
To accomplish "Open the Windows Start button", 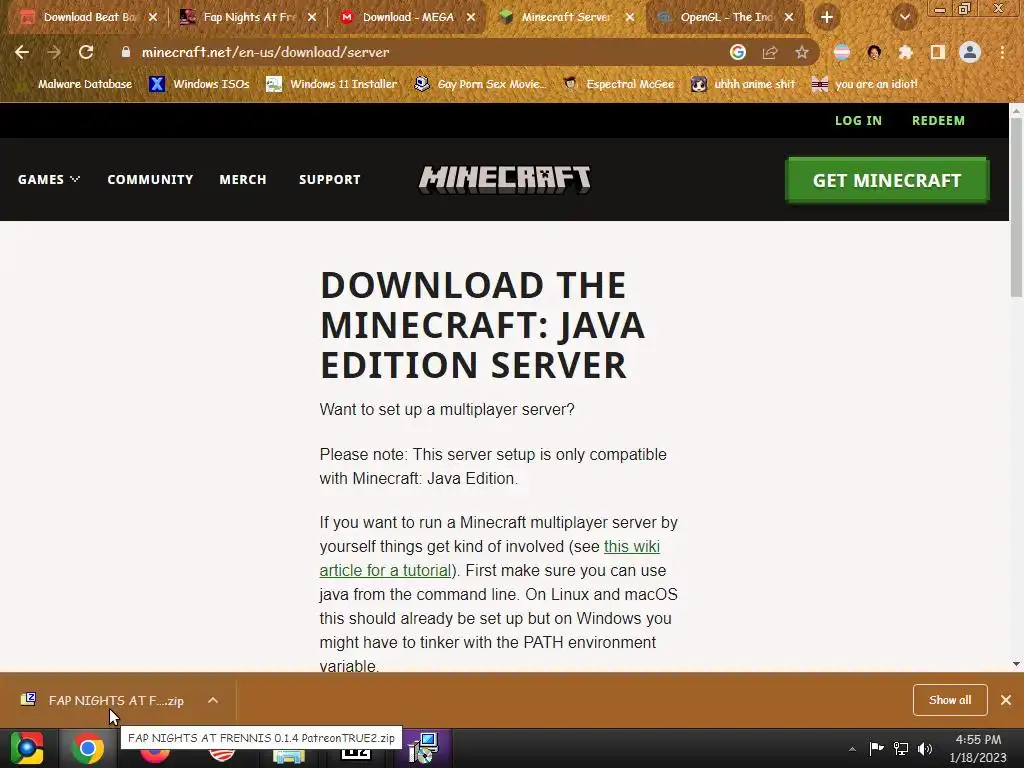I will coord(27,748).
